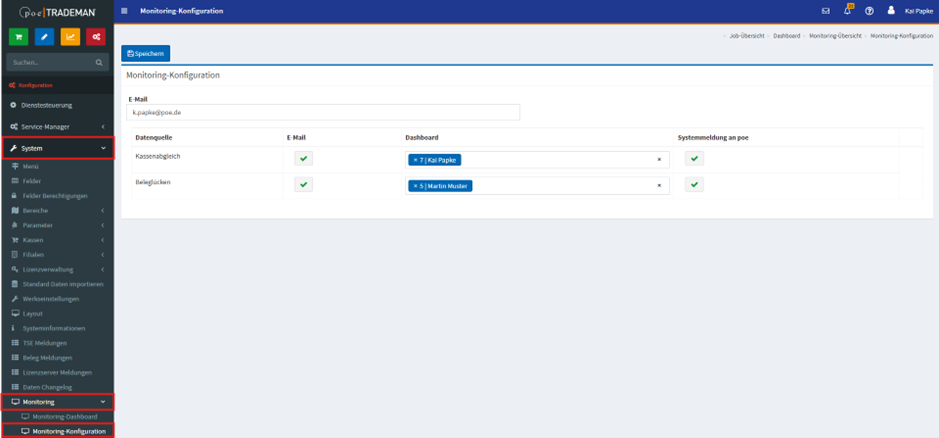Expand the Service-Manager menu

pos(57,127)
